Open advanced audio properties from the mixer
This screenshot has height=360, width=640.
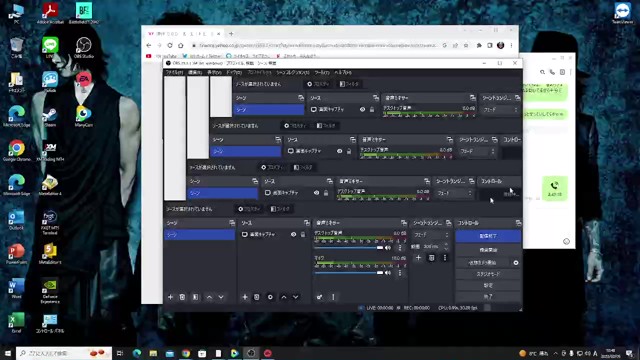point(320,297)
